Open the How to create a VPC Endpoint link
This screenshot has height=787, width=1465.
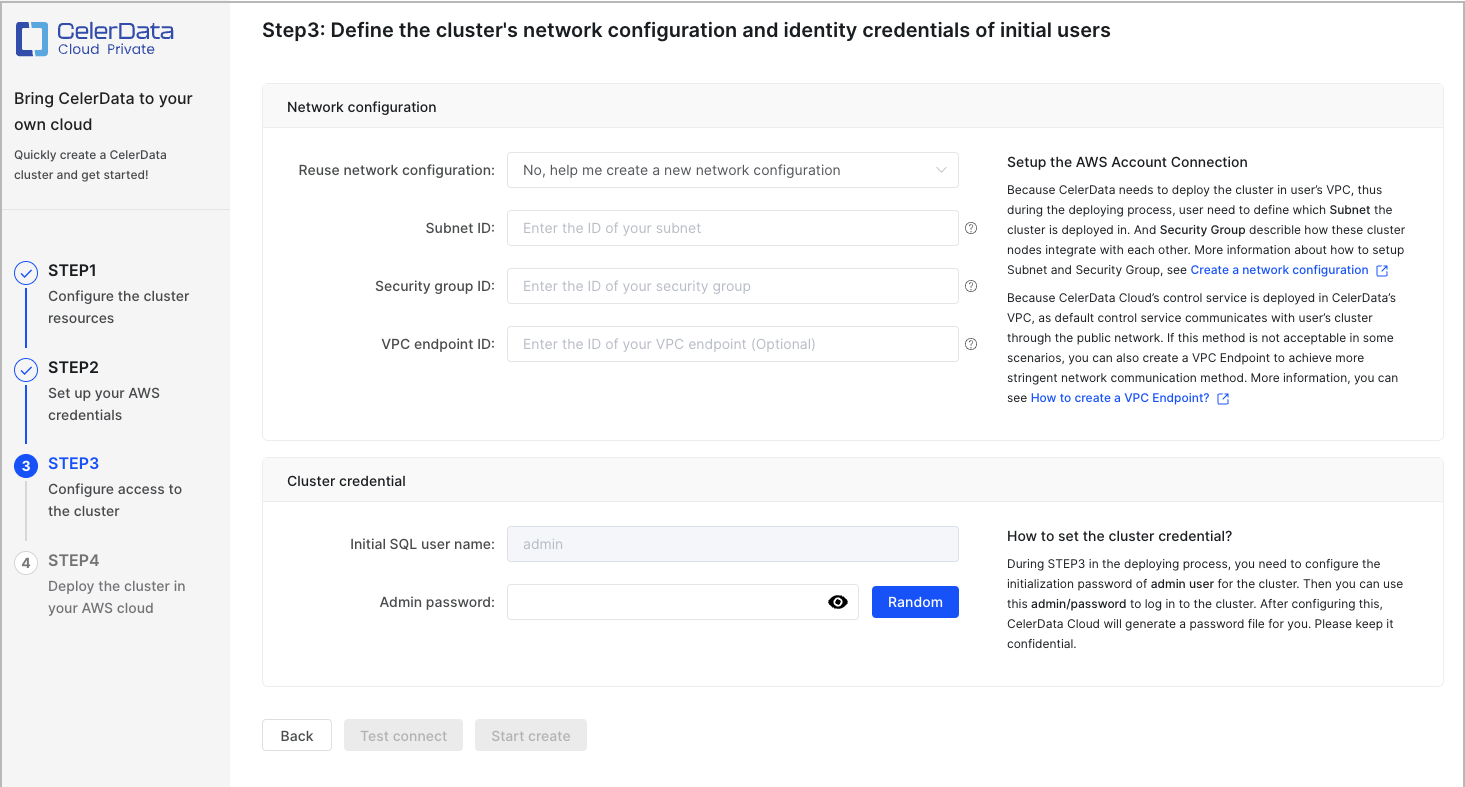click(x=1120, y=397)
